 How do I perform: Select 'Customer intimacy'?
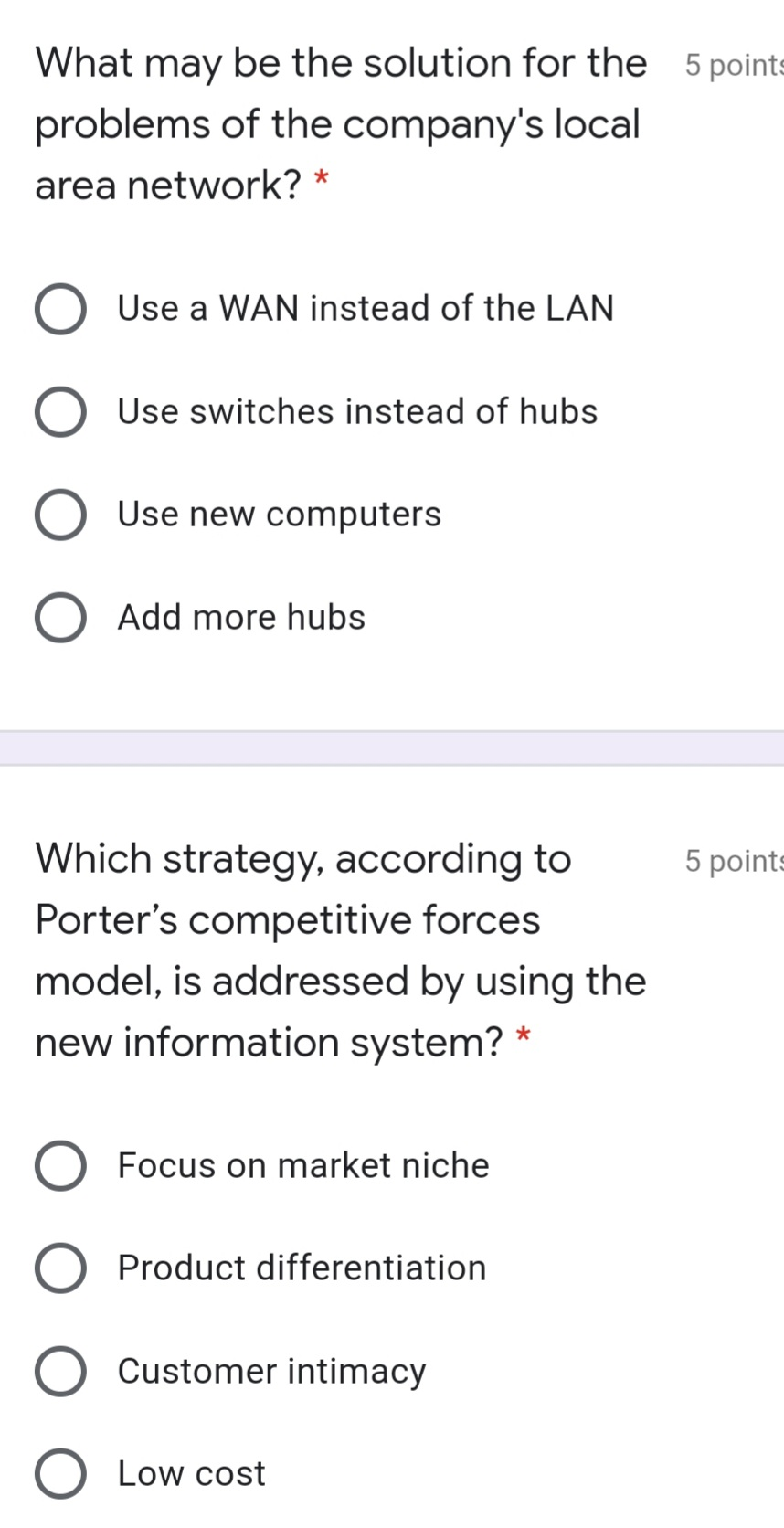[x=59, y=1371]
